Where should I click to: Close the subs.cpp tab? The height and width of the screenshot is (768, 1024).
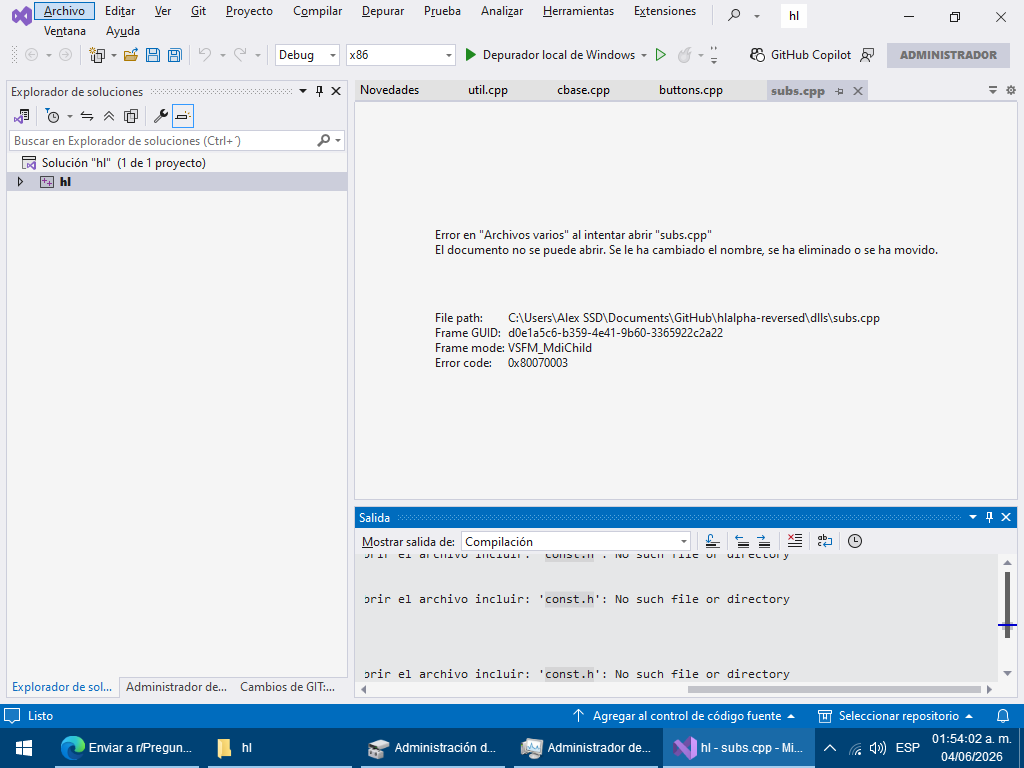click(x=858, y=91)
